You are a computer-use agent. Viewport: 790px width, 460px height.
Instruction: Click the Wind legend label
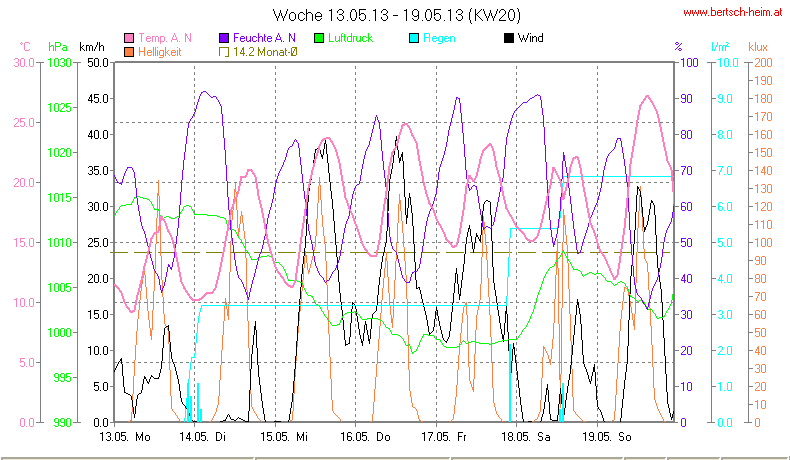531,38
